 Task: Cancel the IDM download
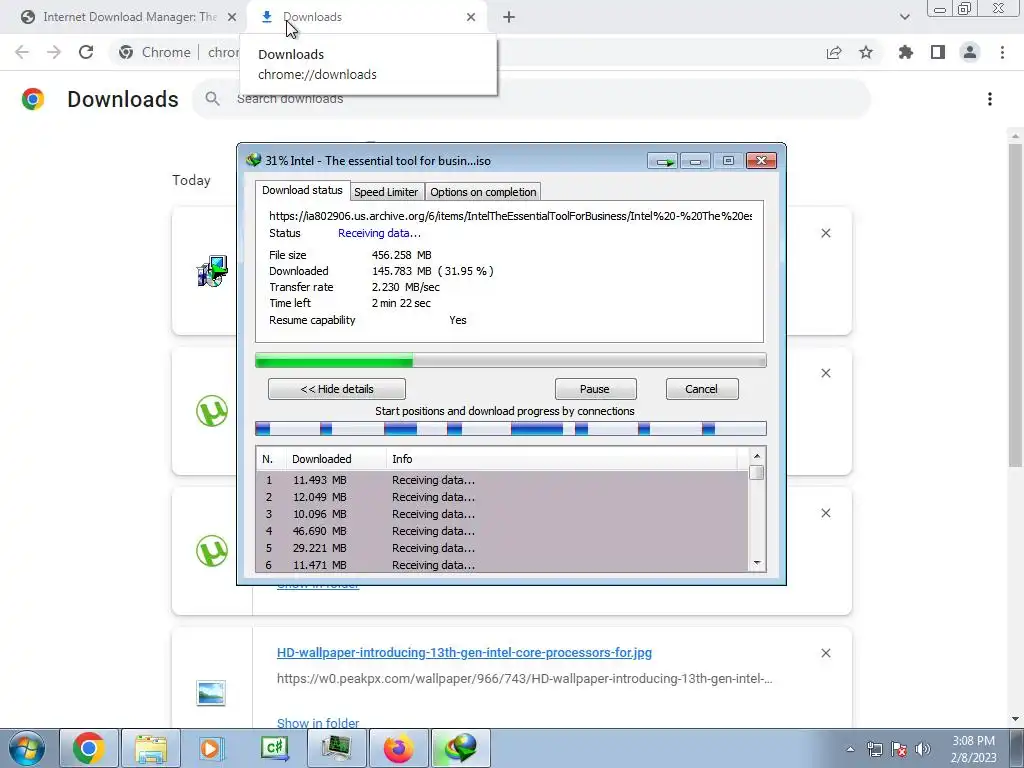[701, 389]
